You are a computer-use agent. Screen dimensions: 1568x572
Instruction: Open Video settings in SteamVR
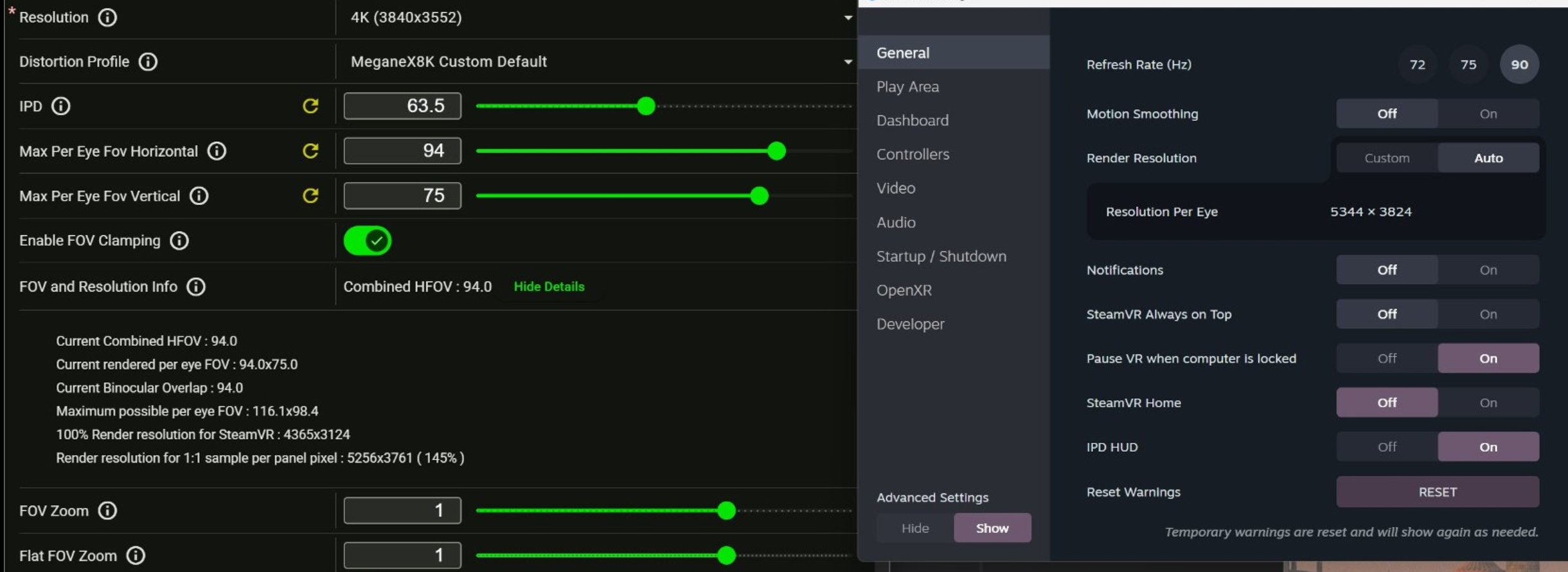click(x=954, y=188)
